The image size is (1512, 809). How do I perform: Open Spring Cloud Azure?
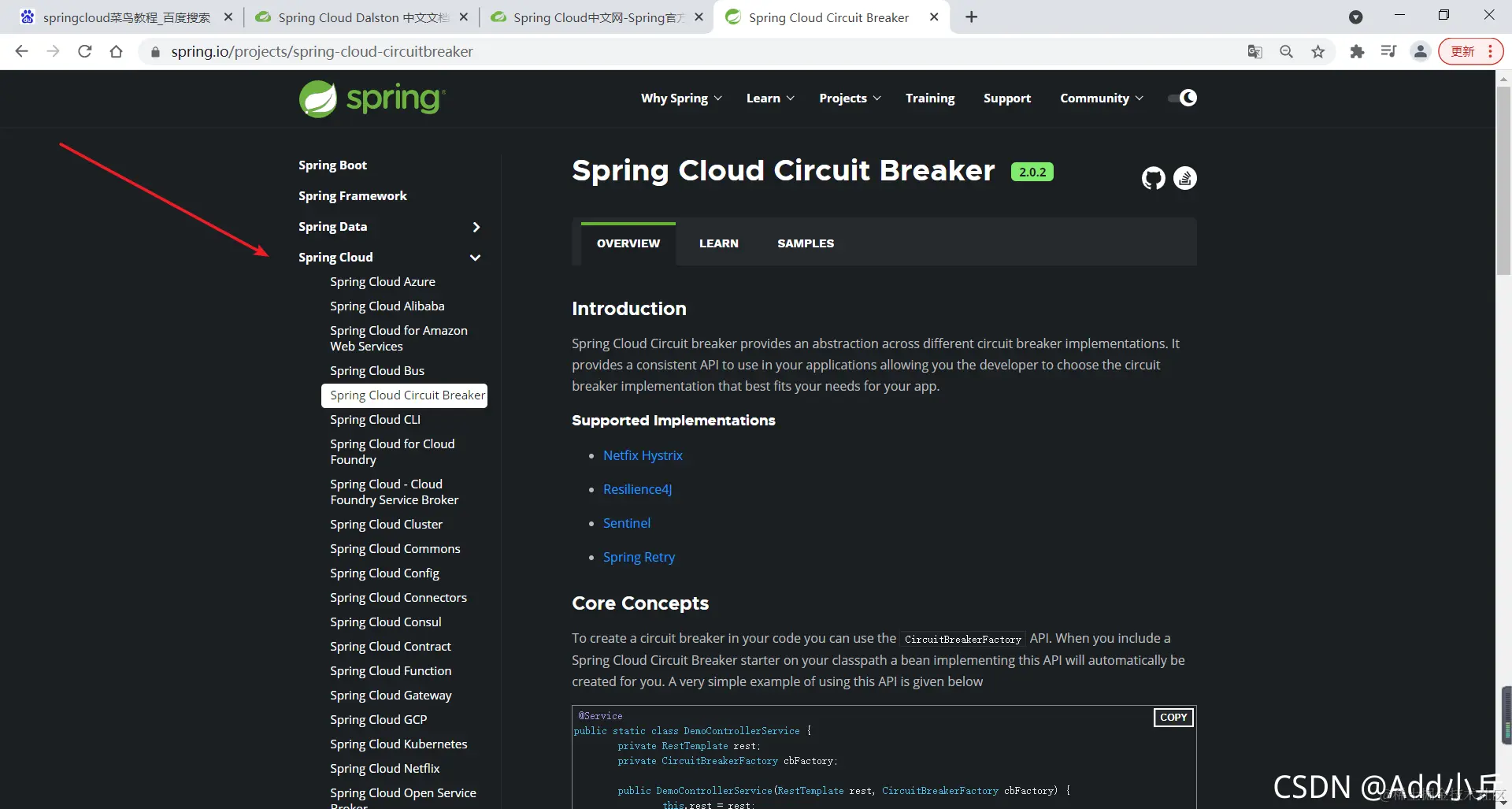coord(383,282)
